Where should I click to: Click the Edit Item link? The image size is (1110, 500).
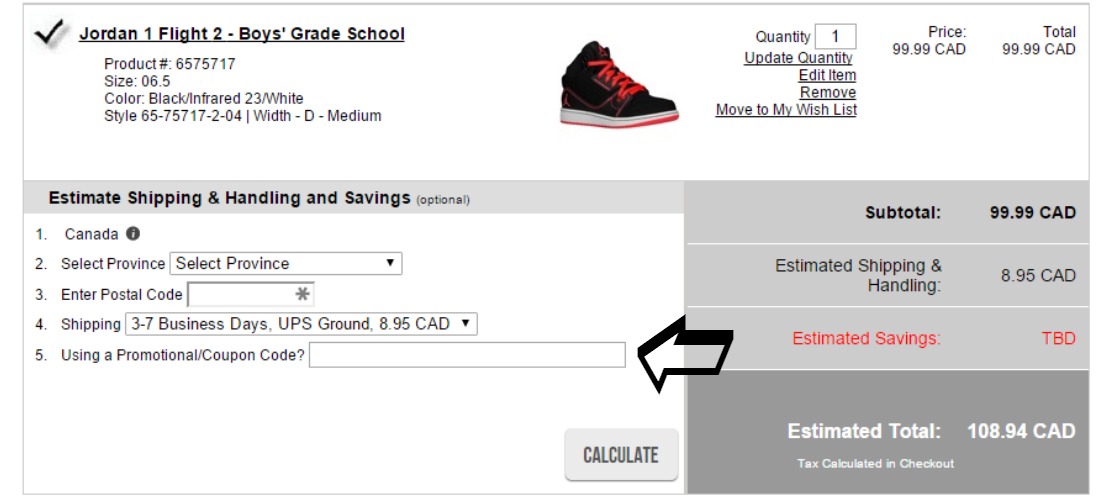(828, 75)
